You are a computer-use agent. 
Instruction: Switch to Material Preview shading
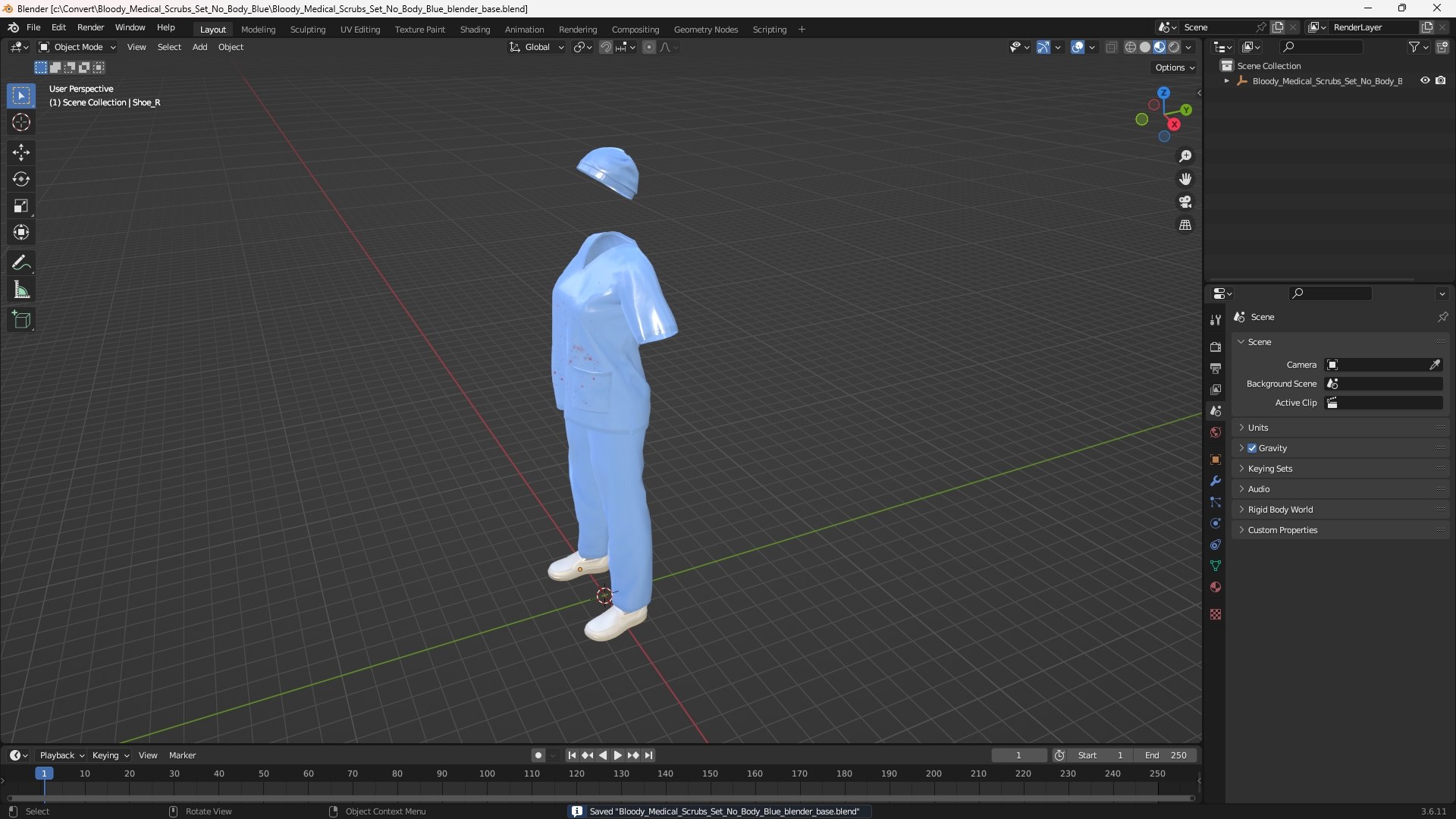[1159, 47]
